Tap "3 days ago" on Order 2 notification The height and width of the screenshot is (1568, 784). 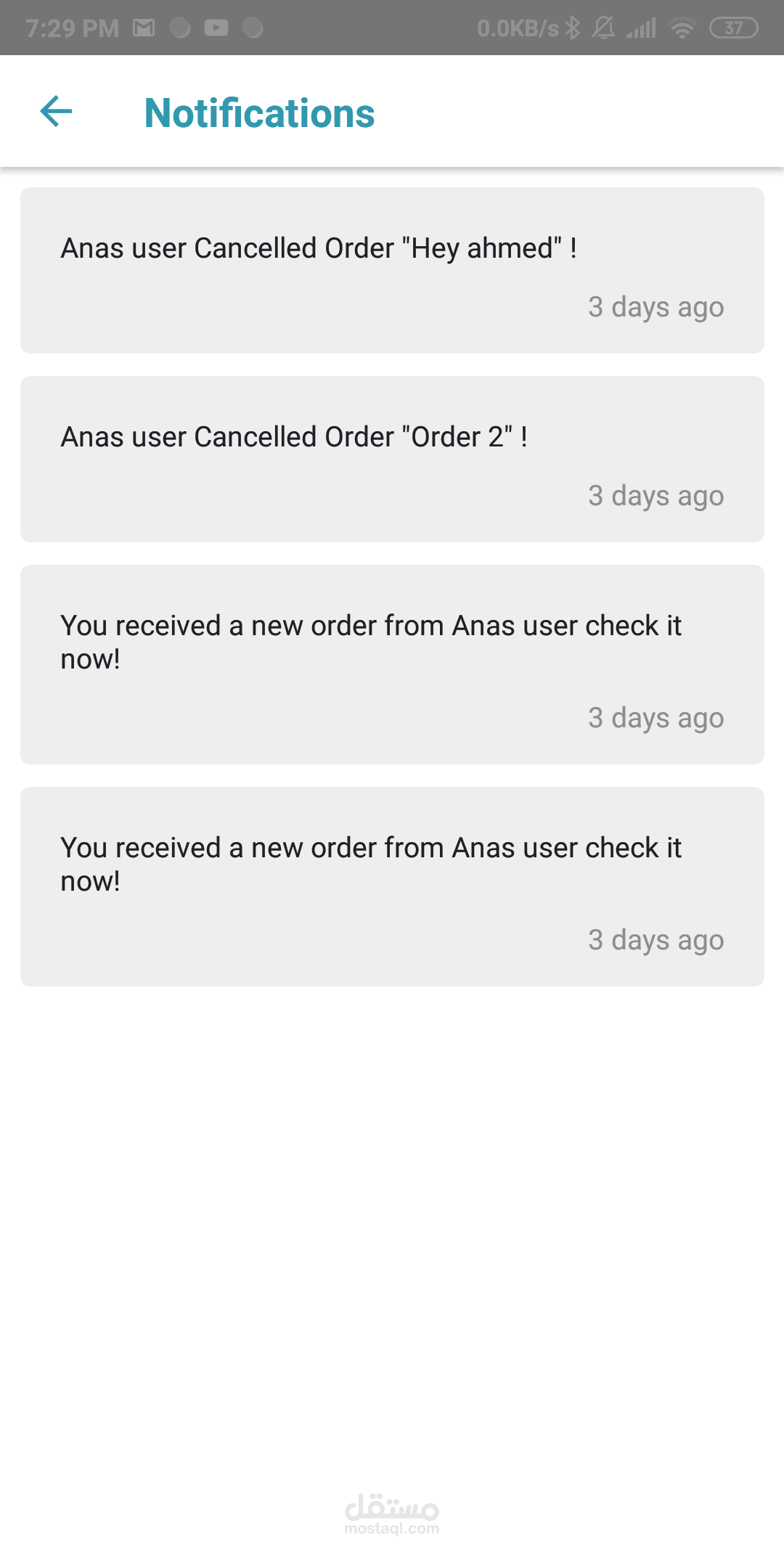[656, 496]
